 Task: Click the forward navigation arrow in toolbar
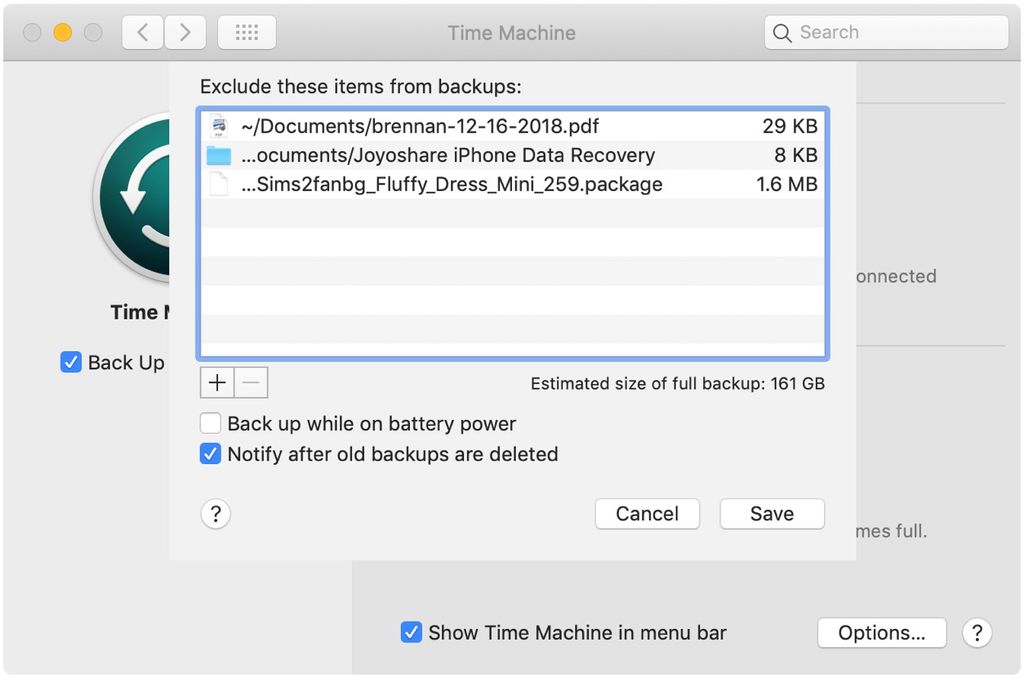pyautogui.click(x=185, y=32)
